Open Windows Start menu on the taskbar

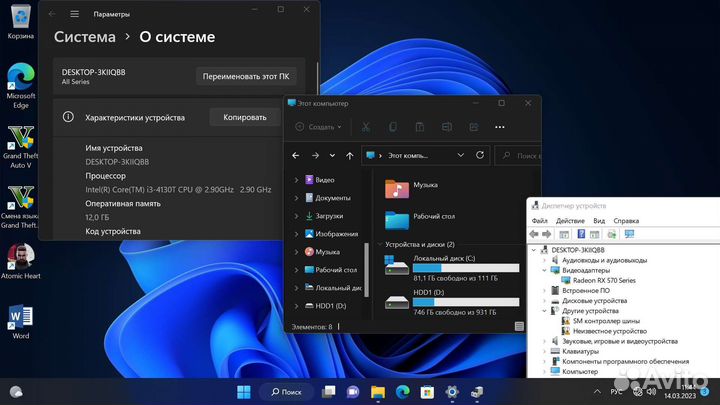243,391
